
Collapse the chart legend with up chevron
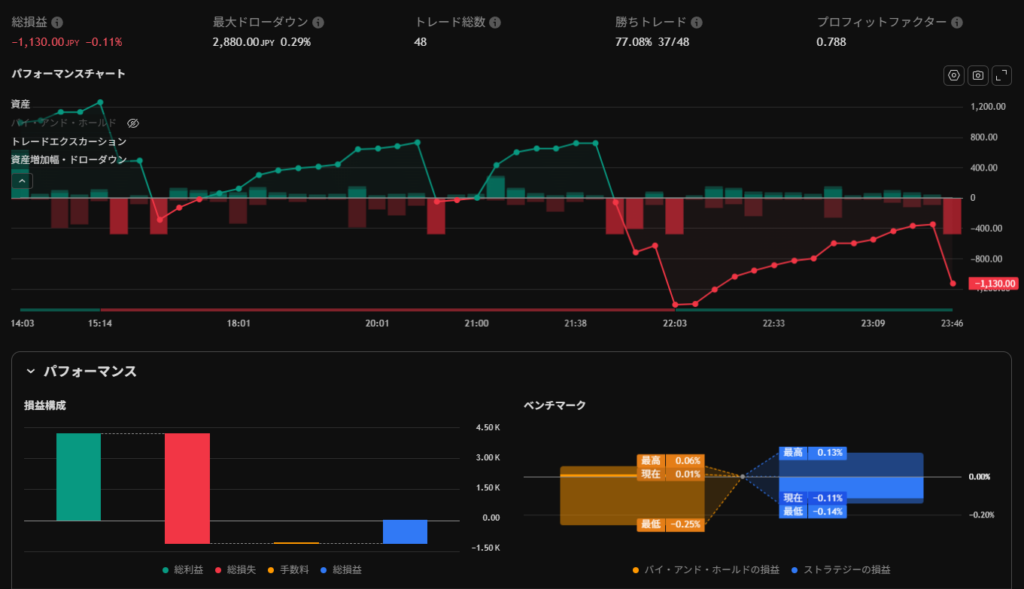coord(22,181)
